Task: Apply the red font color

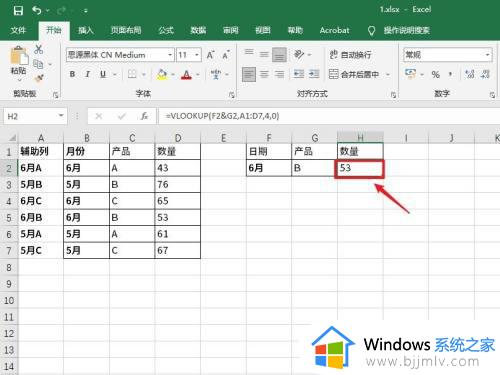Action: pos(186,74)
